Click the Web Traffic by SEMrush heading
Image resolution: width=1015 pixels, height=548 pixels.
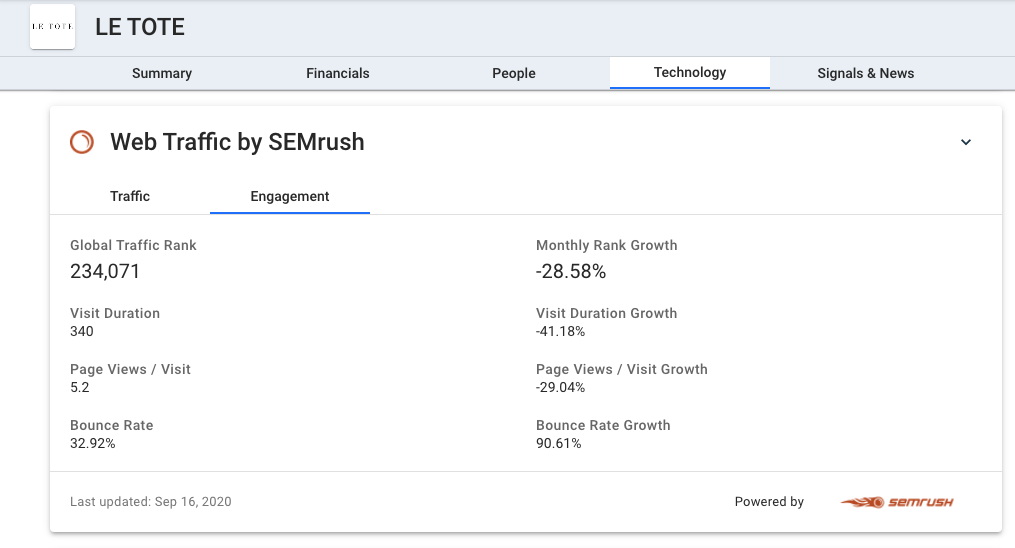pyautogui.click(x=237, y=142)
